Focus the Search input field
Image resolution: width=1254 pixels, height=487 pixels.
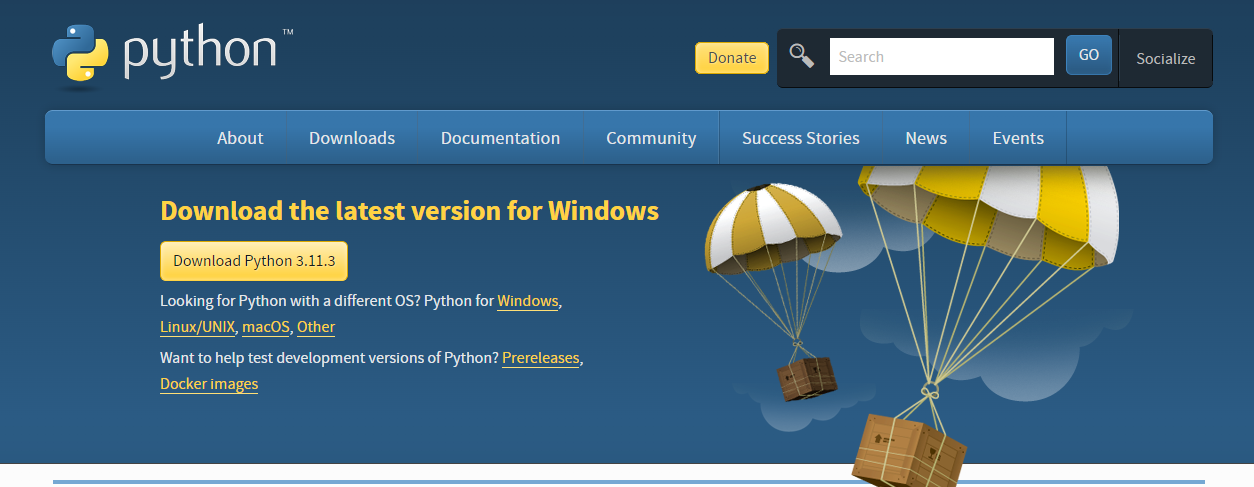point(942,56)
